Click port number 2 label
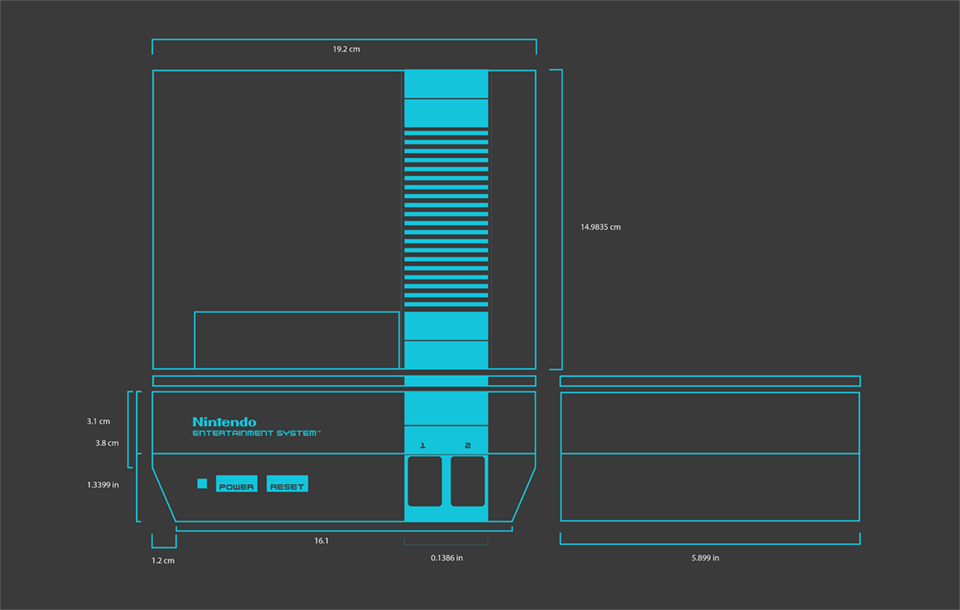 pos(468,445)
